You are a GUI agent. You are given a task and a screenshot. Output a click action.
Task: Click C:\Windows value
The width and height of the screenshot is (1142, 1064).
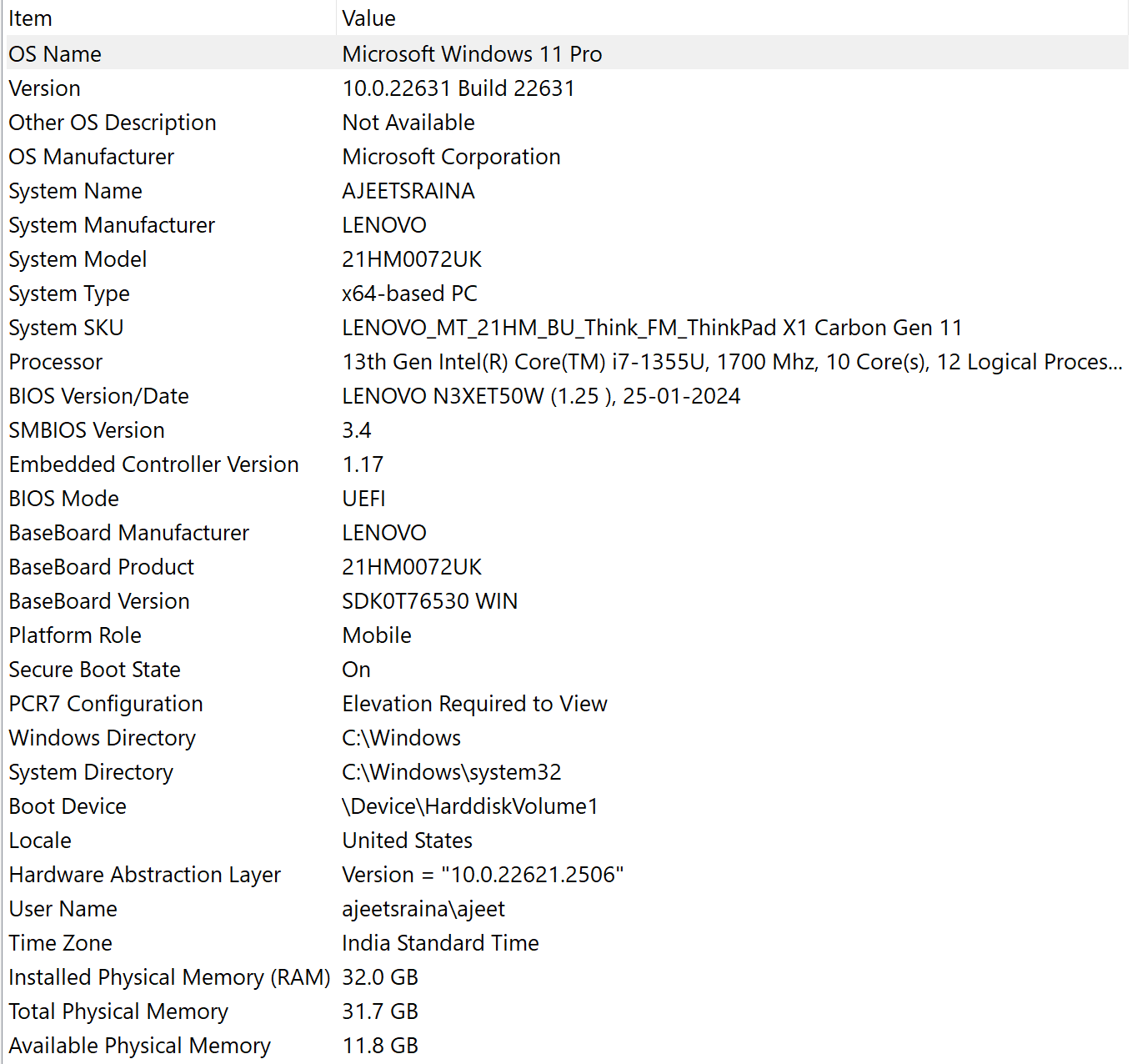point(402,738)
